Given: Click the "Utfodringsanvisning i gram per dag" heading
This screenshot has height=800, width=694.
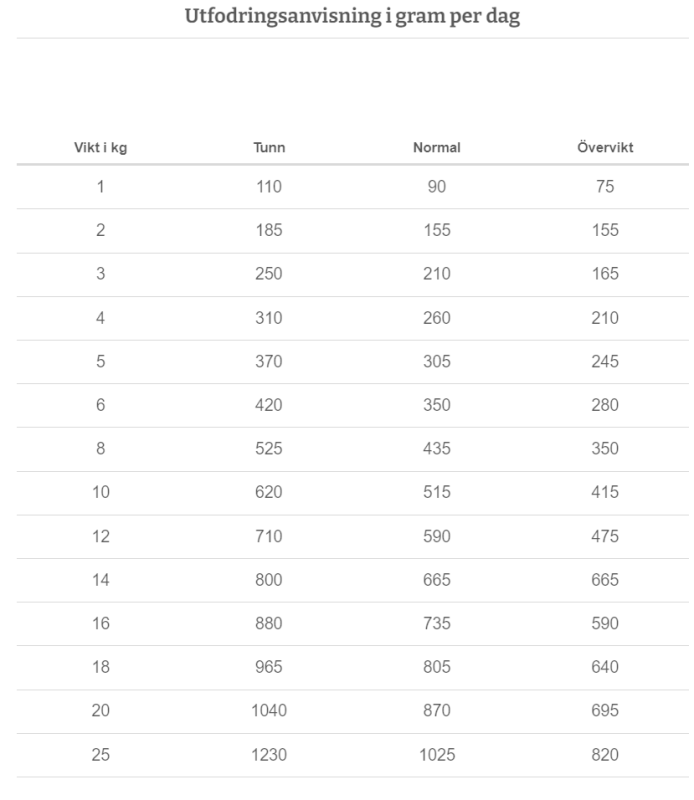Looking at the screenshot, I should 353,17.
